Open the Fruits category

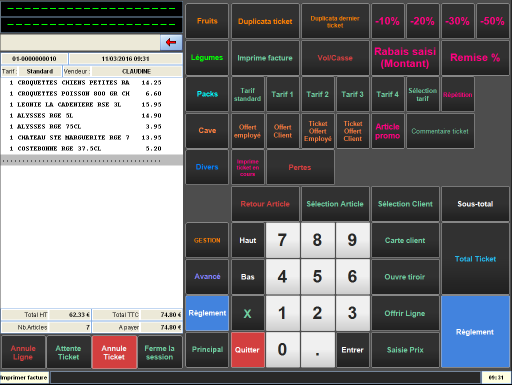(207, 21)
